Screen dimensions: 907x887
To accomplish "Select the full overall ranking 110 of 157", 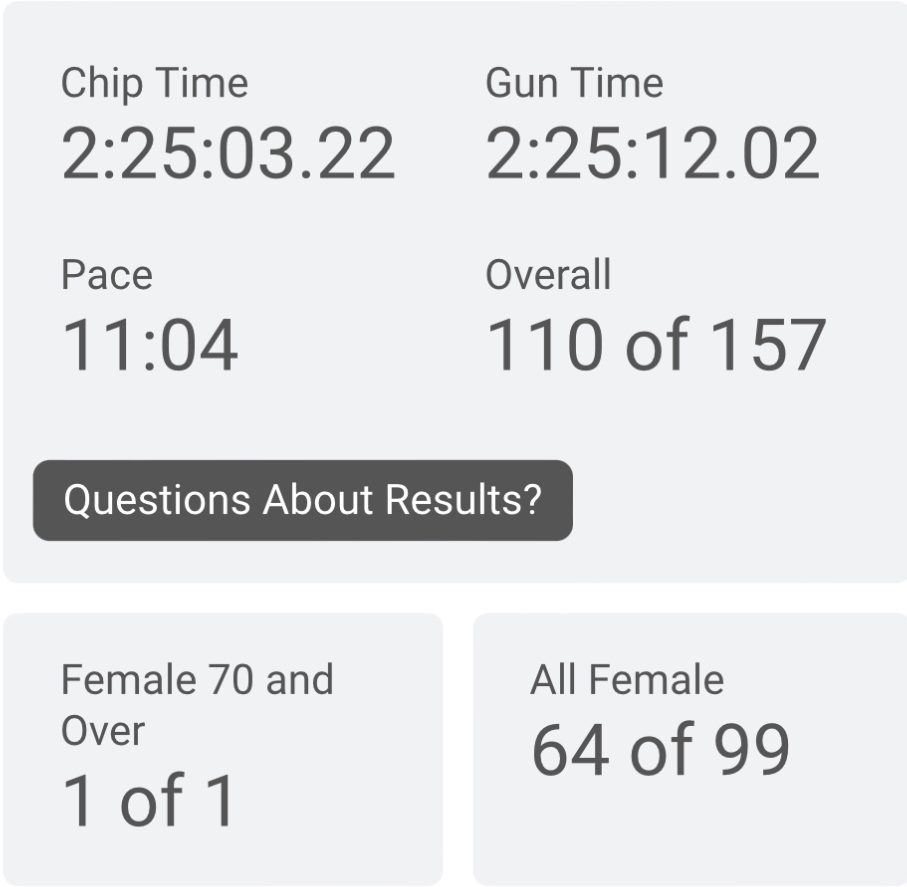I will coord(656,346).
